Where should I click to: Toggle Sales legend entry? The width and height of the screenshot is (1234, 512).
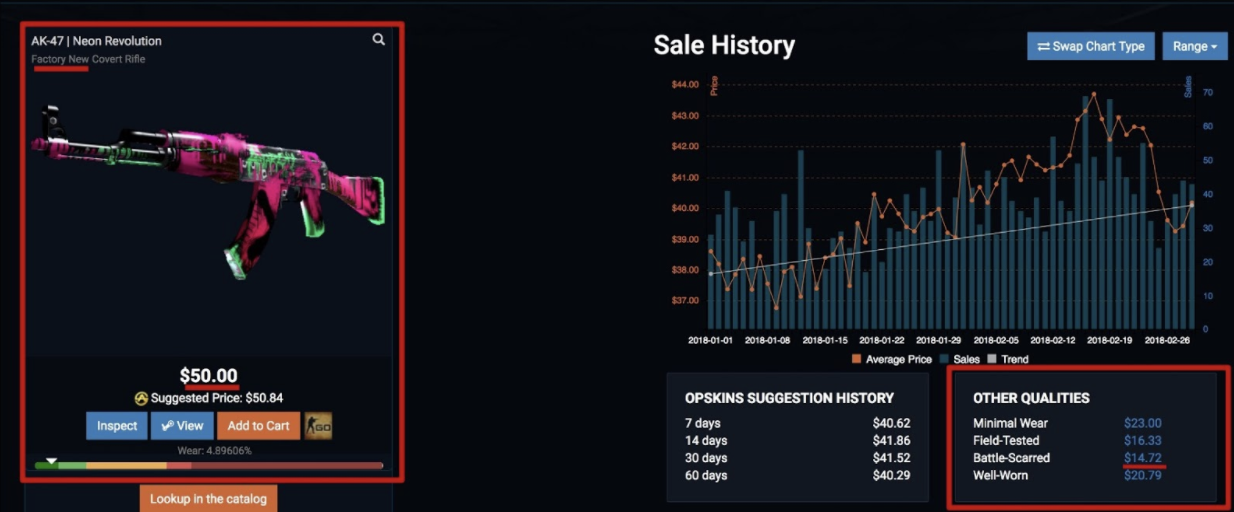click(x=959, y=359)
